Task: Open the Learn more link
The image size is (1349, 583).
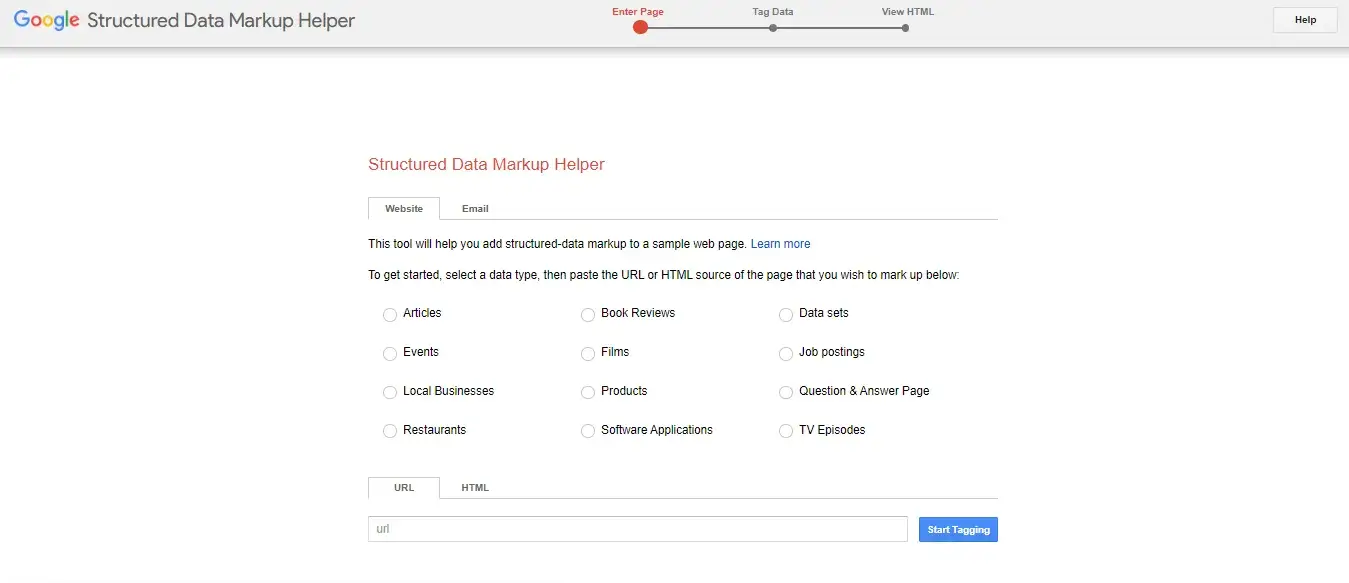Action: pyautogui.click(x=780, y=244)
